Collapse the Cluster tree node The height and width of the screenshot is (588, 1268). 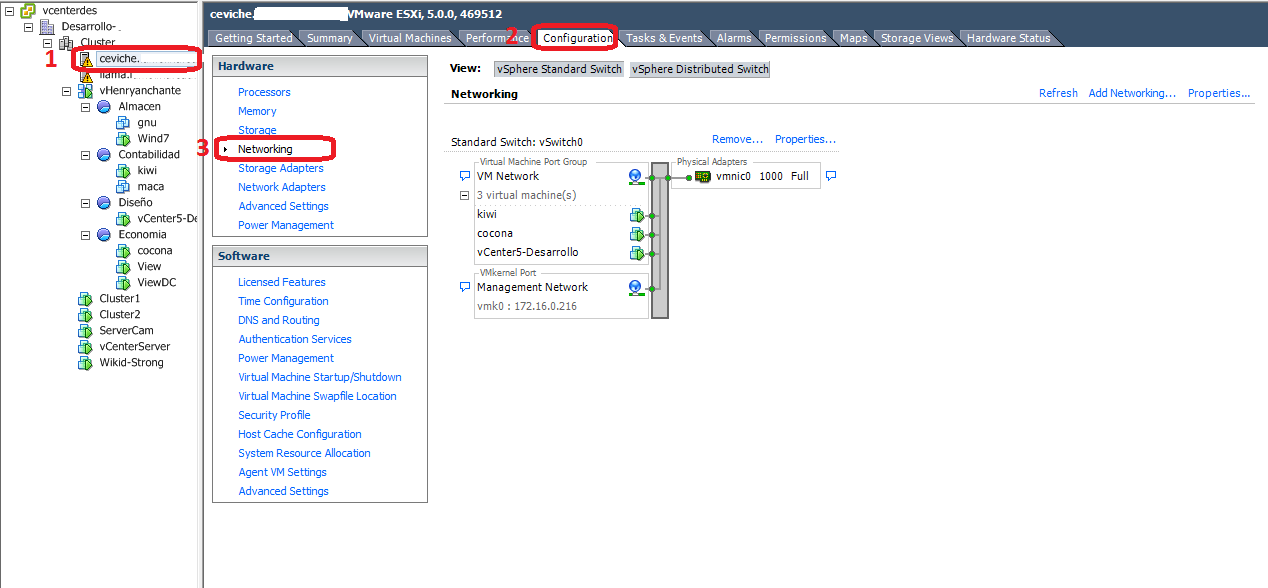point(47,43)
